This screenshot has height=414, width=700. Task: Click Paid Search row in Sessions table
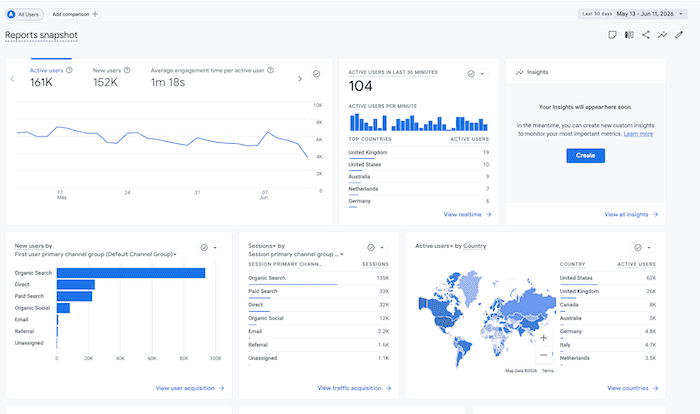(318, 292)
